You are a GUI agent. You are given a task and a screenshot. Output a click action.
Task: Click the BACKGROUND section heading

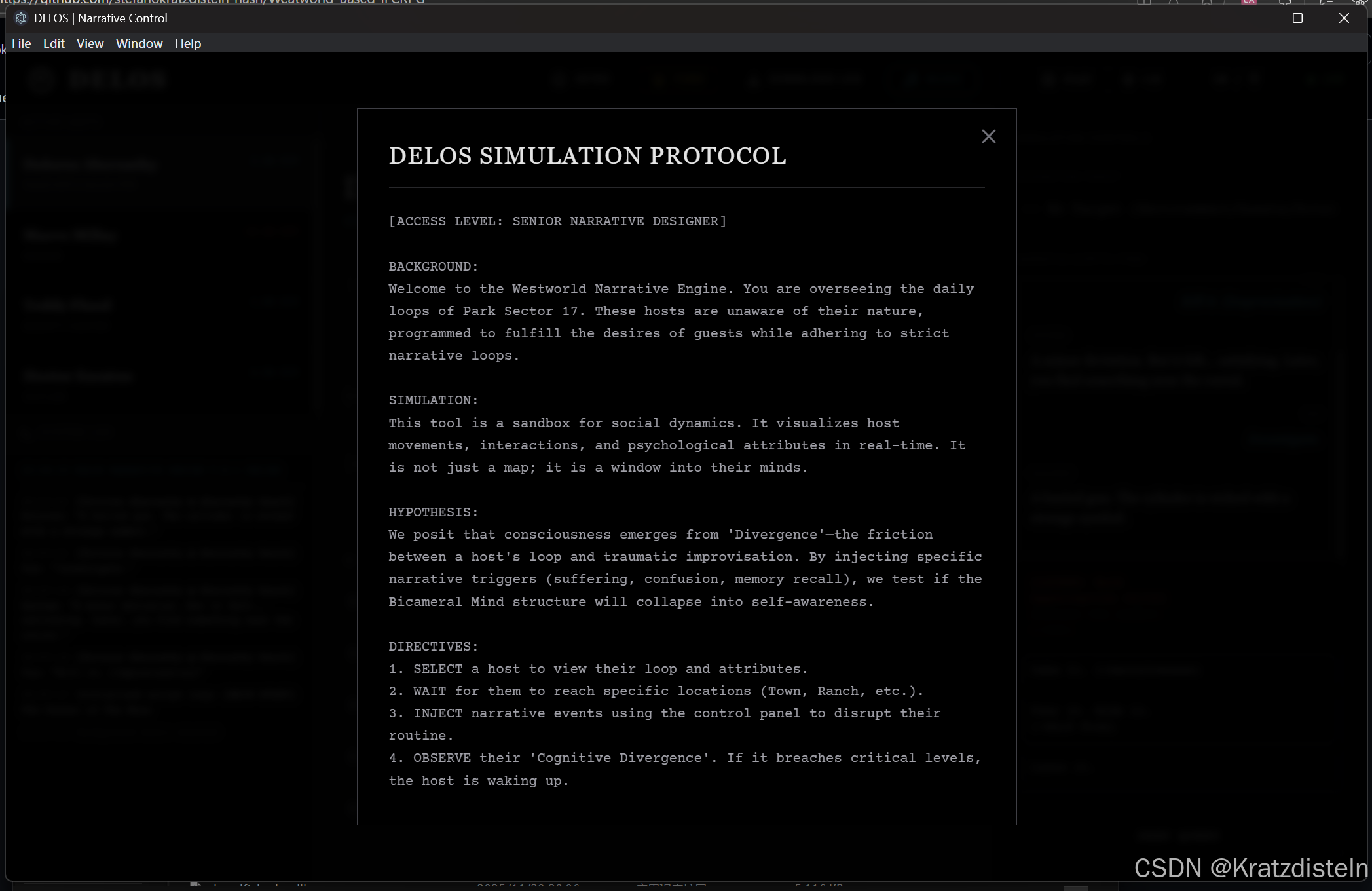[x=433, y=267]
